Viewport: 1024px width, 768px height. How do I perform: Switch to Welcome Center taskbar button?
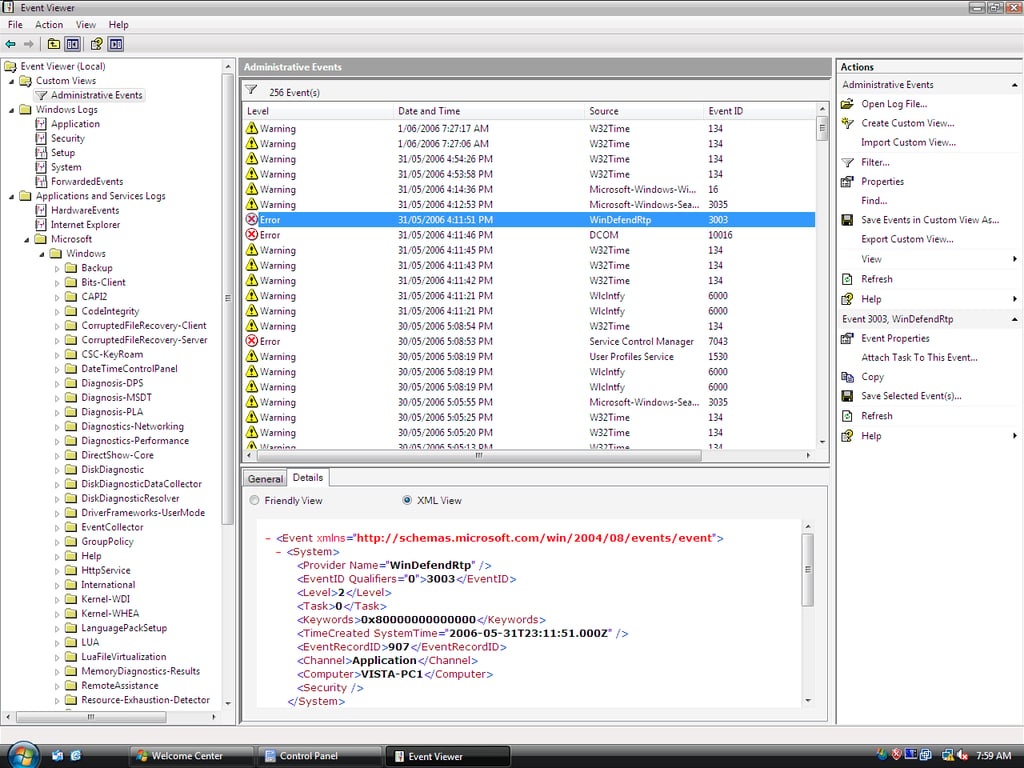coord(190,756)
